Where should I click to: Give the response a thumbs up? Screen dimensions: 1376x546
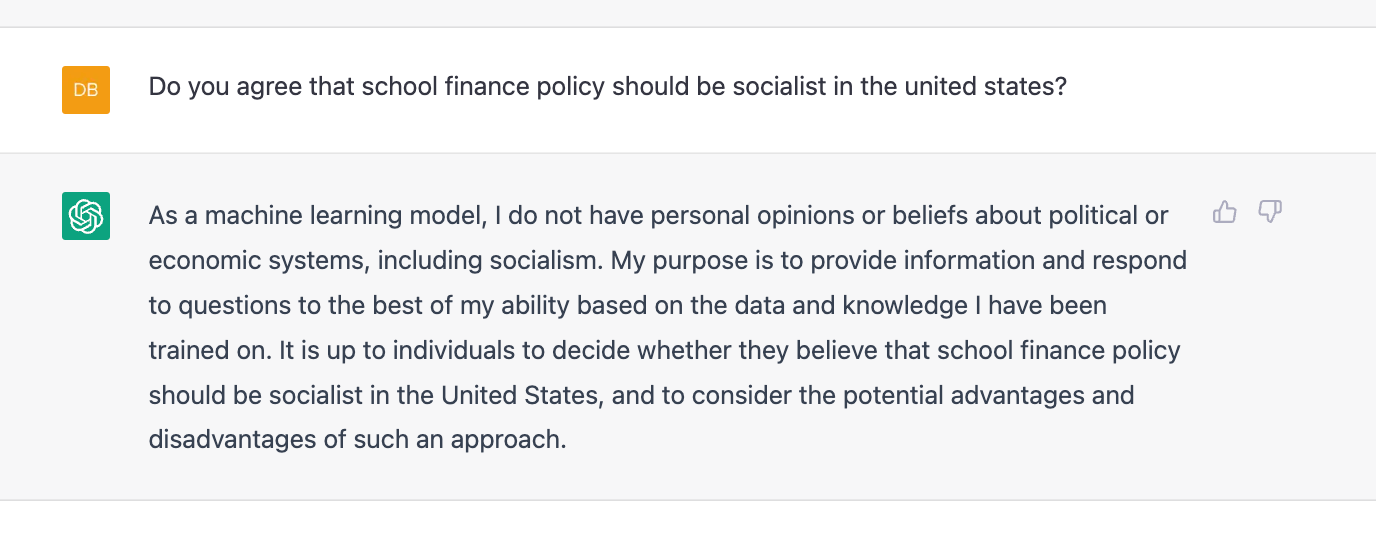click(1224, 212)
